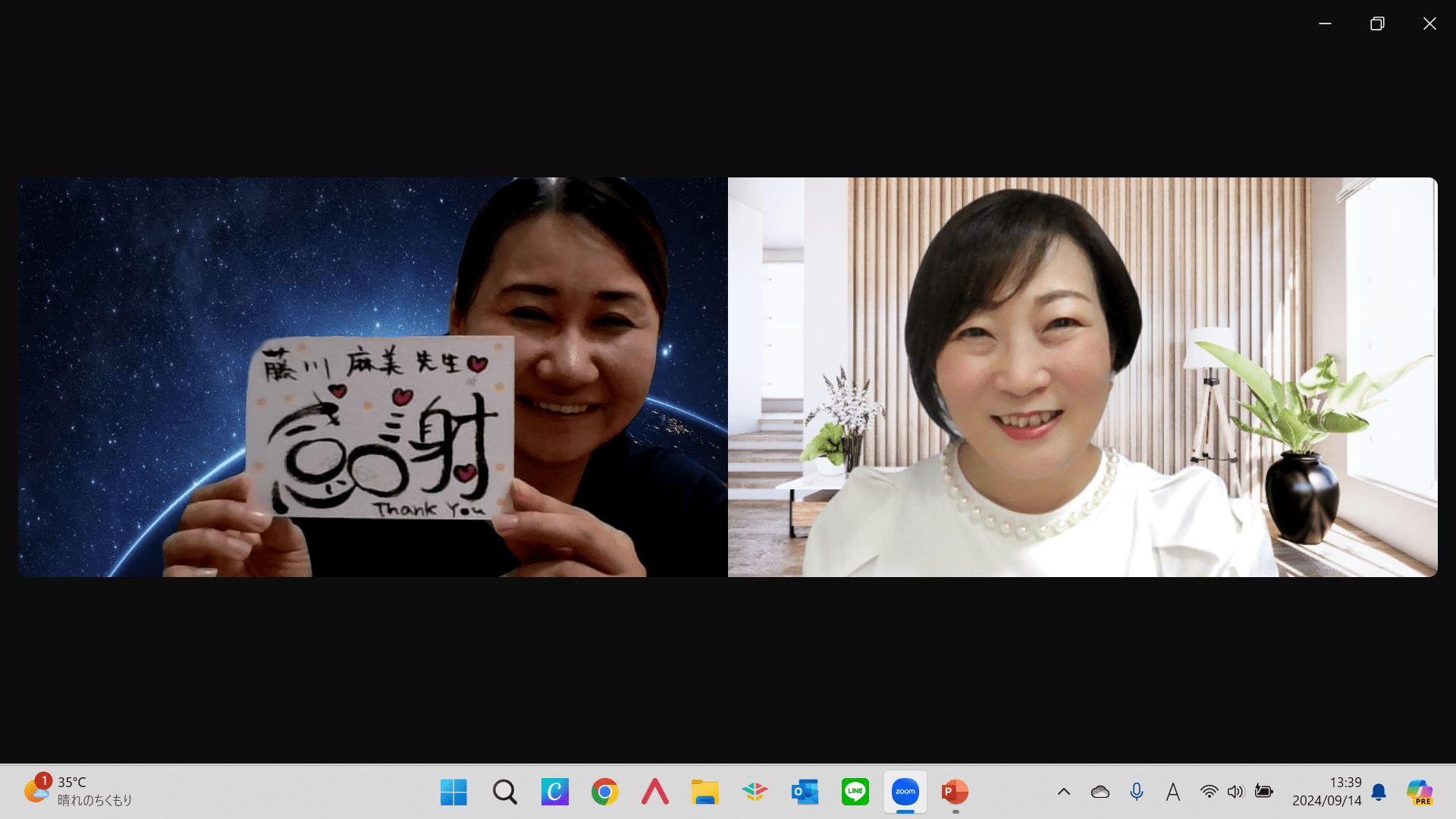Screen dimensions: 1456x819
Task: Toggle IME input mode letter A
Action: click(x=1172, y=792)
